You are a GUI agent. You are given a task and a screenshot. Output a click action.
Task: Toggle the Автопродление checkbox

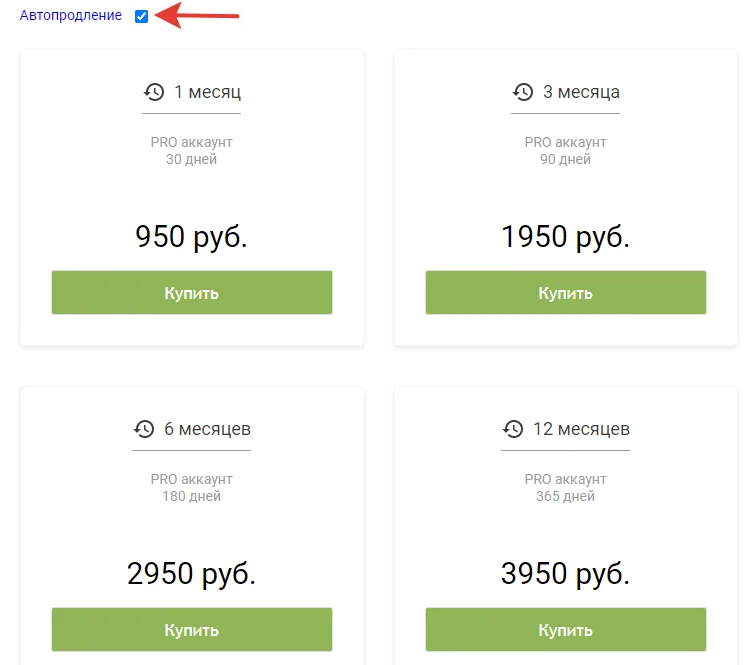point(141,16)
